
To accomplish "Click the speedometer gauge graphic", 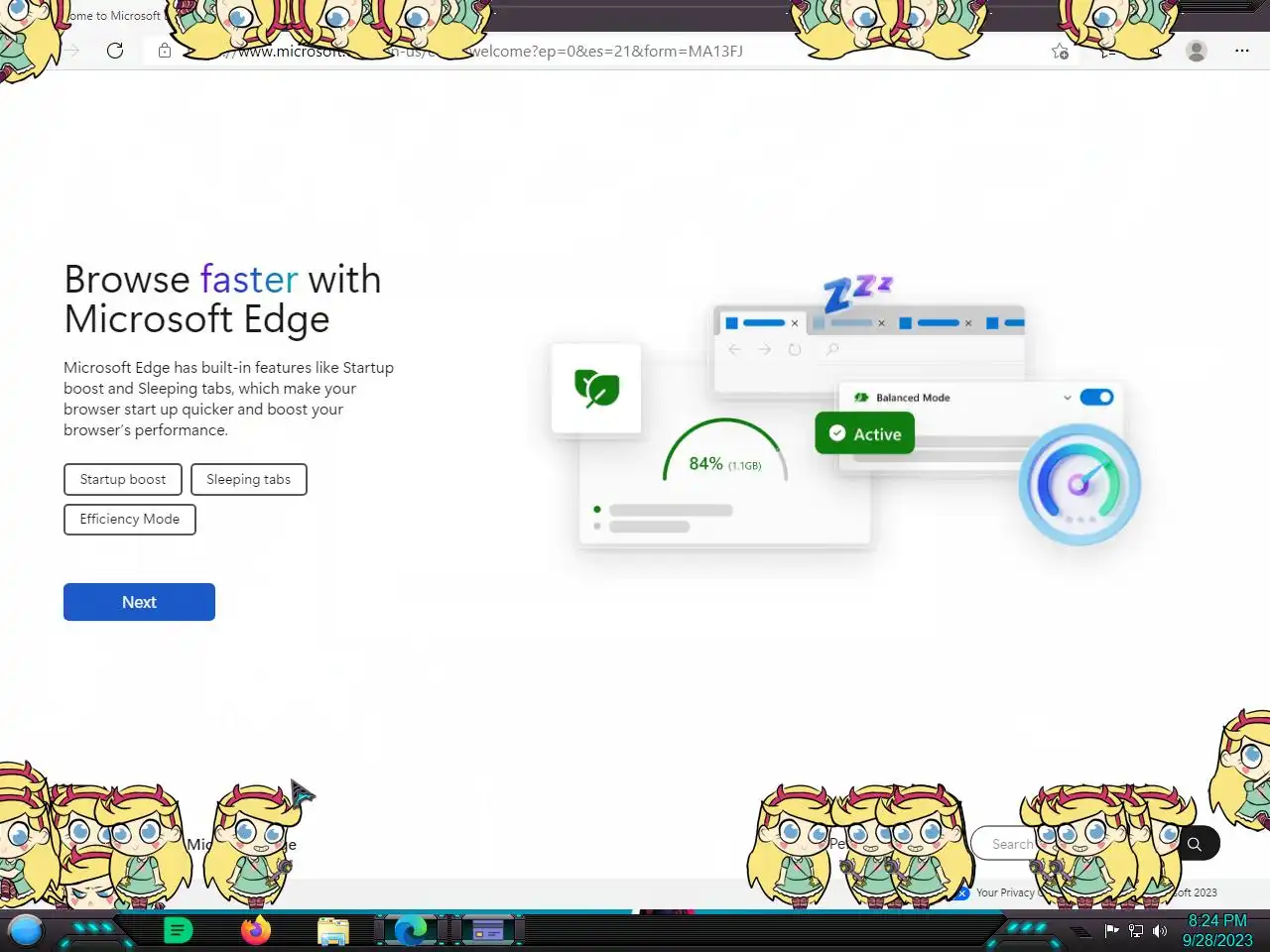I will click(x=1079, y=484).
